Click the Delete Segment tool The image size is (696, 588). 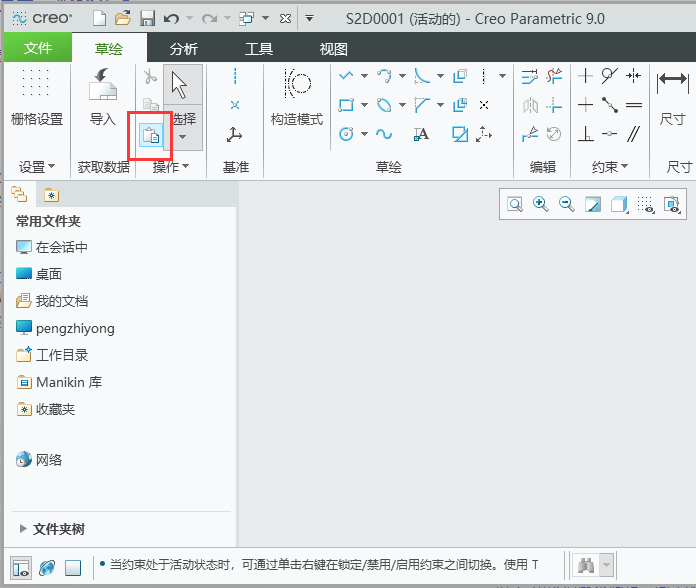pyautogui.click(x=554, y=76)
